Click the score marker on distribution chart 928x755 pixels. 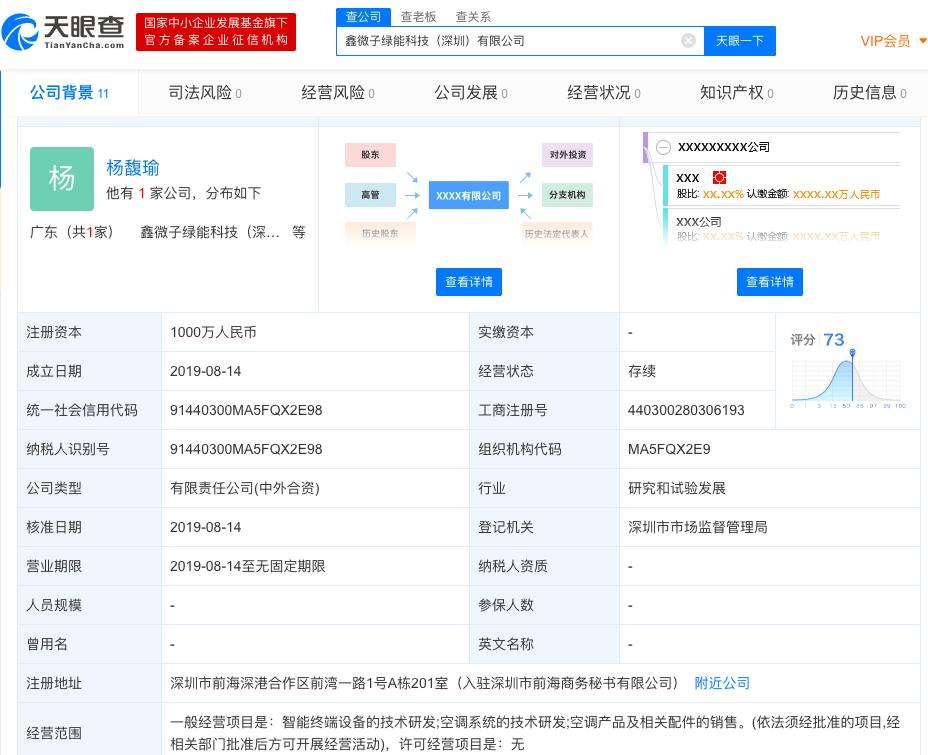(852, 353)
